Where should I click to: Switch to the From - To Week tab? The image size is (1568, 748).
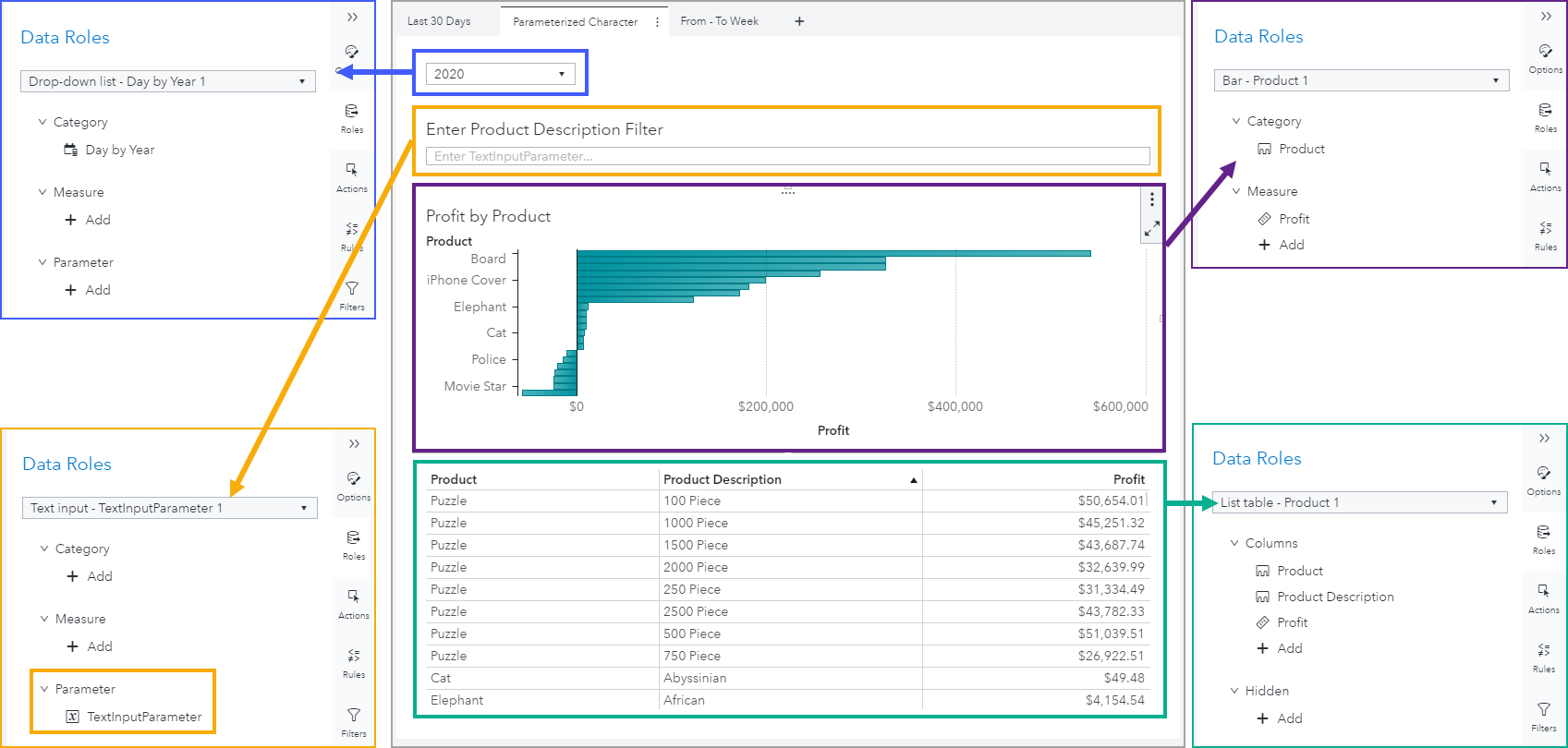719,21
